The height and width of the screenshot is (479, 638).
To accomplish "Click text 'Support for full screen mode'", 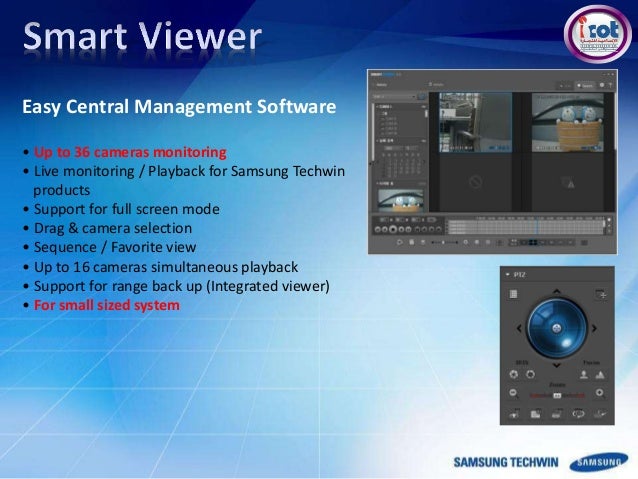I will point(127,209).
